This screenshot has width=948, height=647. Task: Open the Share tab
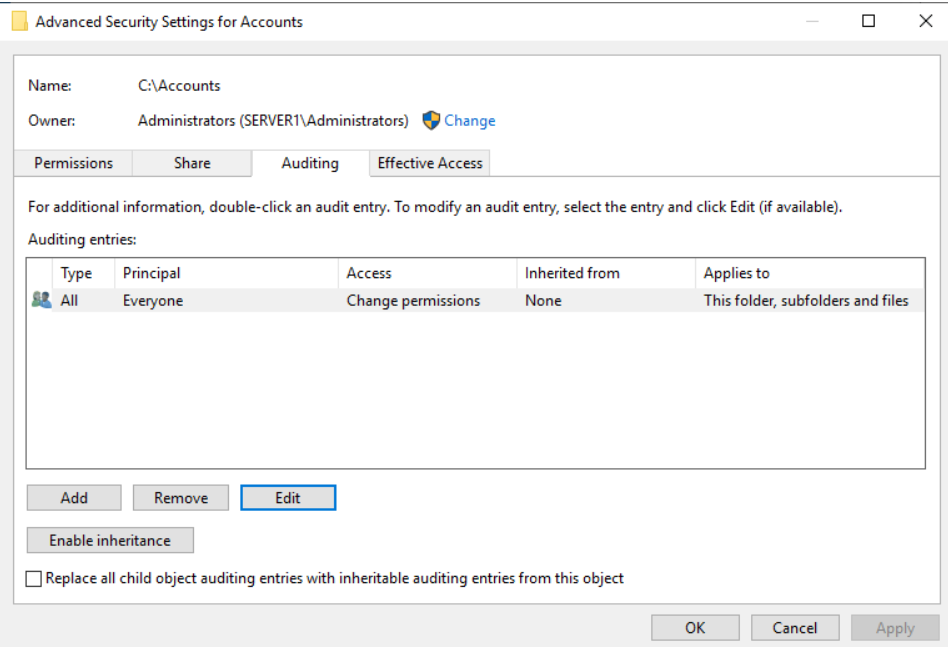192,163
